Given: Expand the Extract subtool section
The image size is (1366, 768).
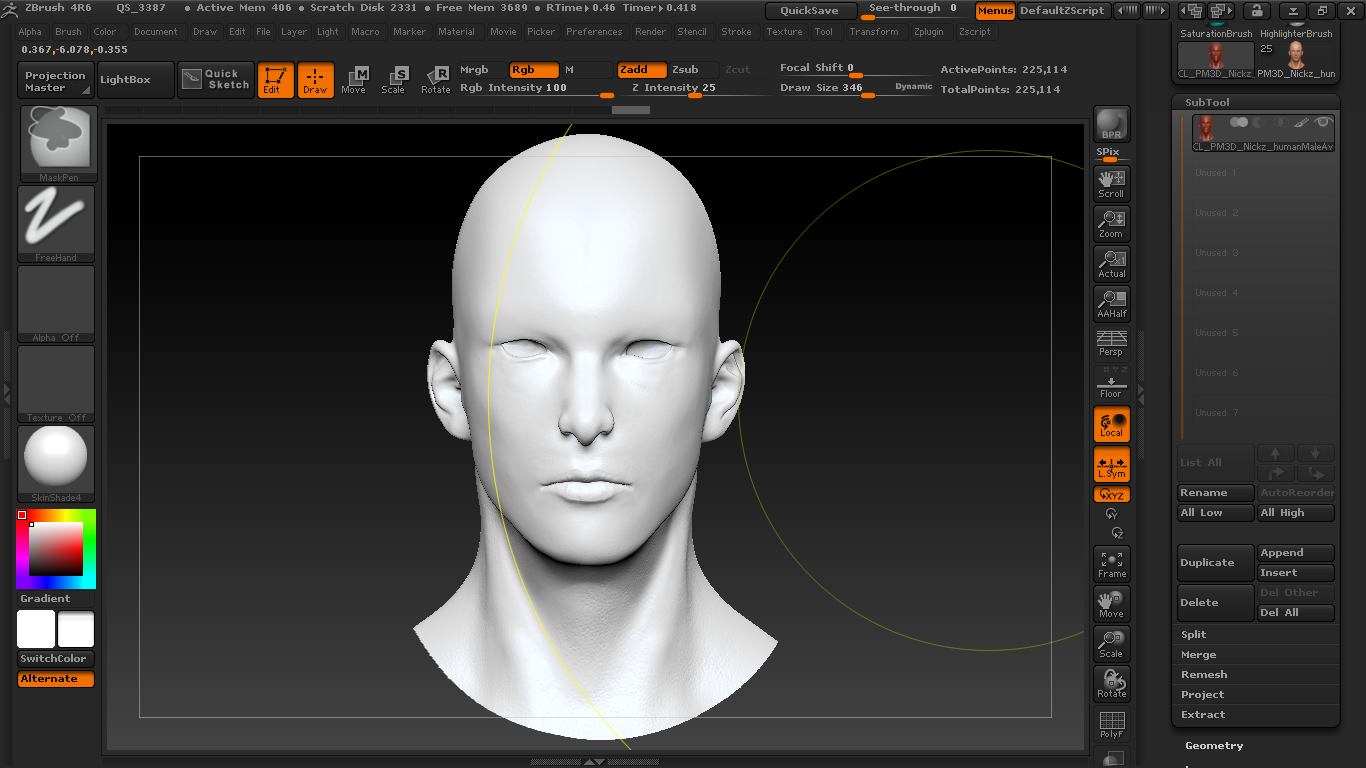Looking at the screenshot, I should [1203, 715].
